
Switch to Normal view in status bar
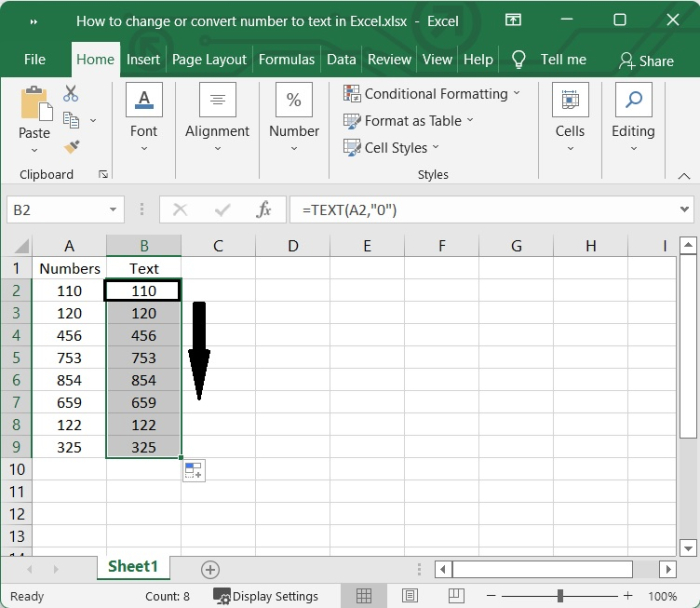364,596
